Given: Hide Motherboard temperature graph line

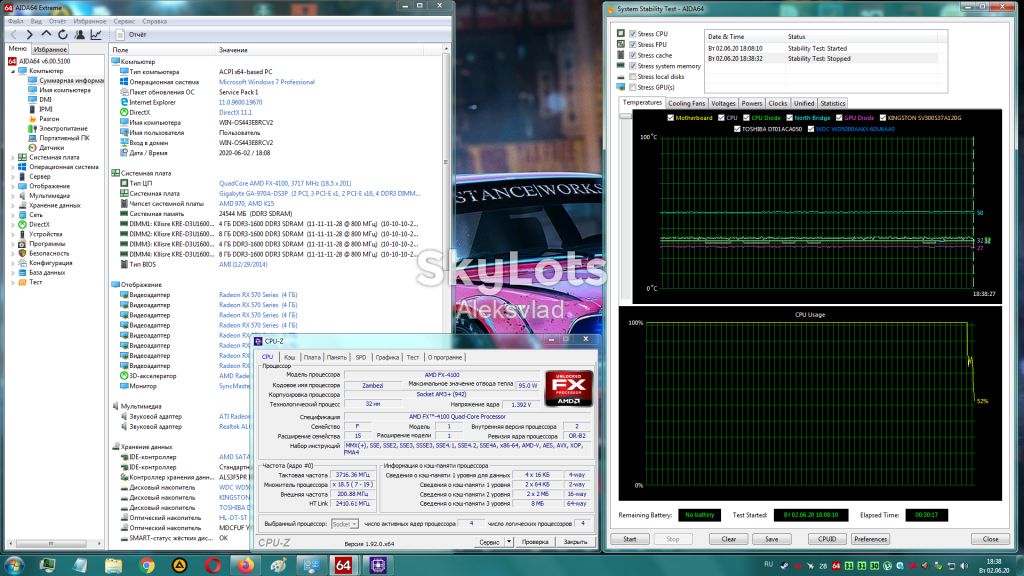Looking at the screenshot, I should click(671, 118).
